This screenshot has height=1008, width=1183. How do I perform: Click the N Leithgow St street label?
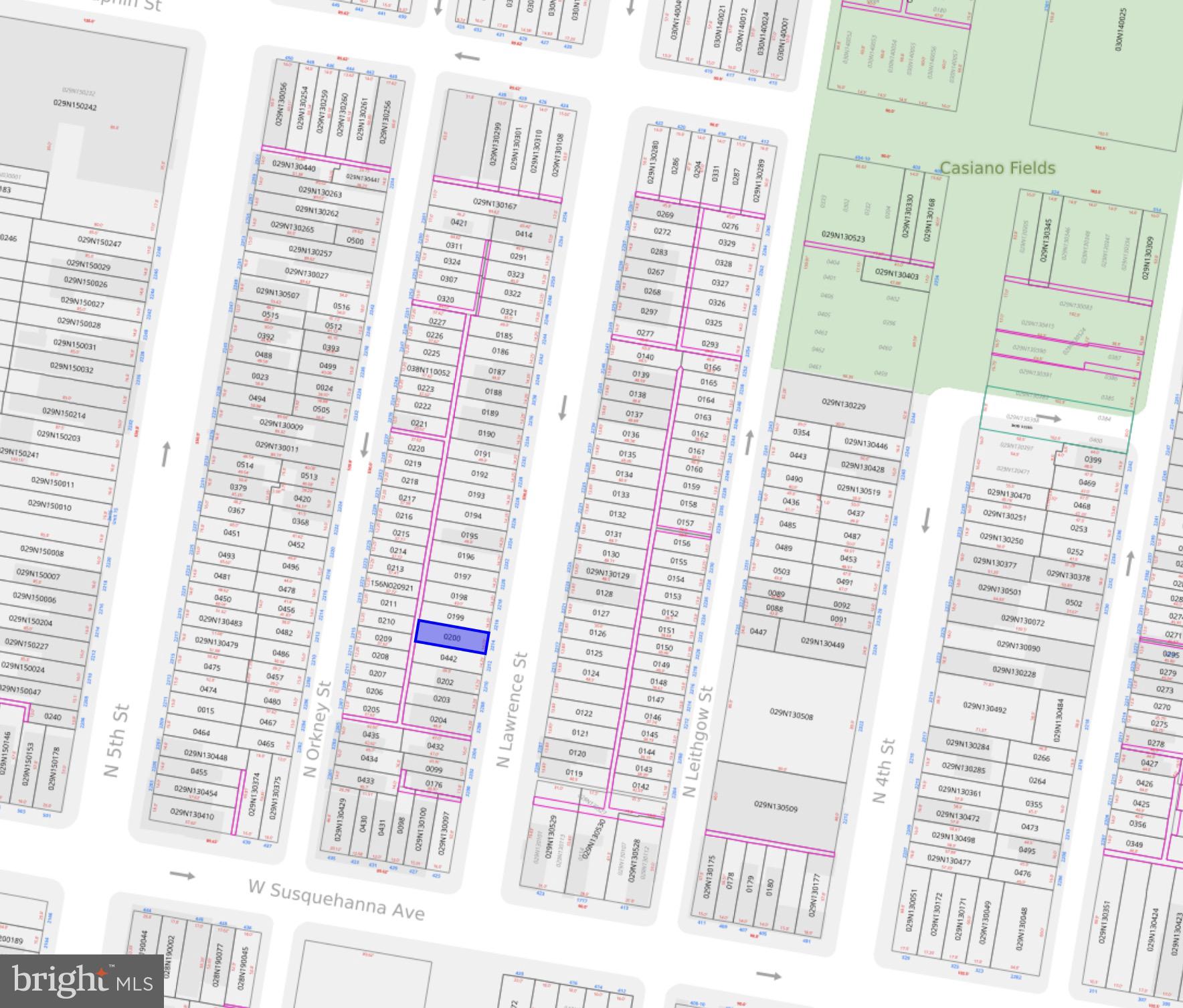pos(700,741)
